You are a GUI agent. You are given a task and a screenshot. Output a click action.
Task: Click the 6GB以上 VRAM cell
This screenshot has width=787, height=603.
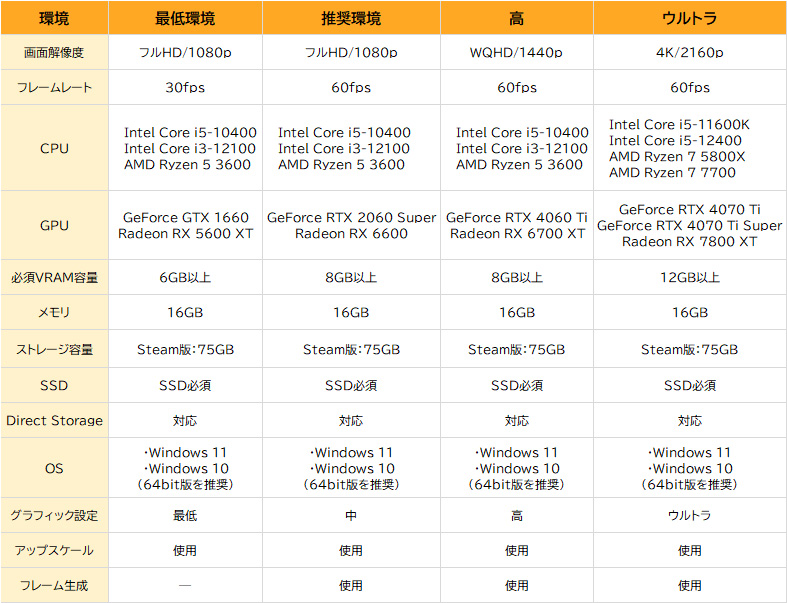pos(185,277)
